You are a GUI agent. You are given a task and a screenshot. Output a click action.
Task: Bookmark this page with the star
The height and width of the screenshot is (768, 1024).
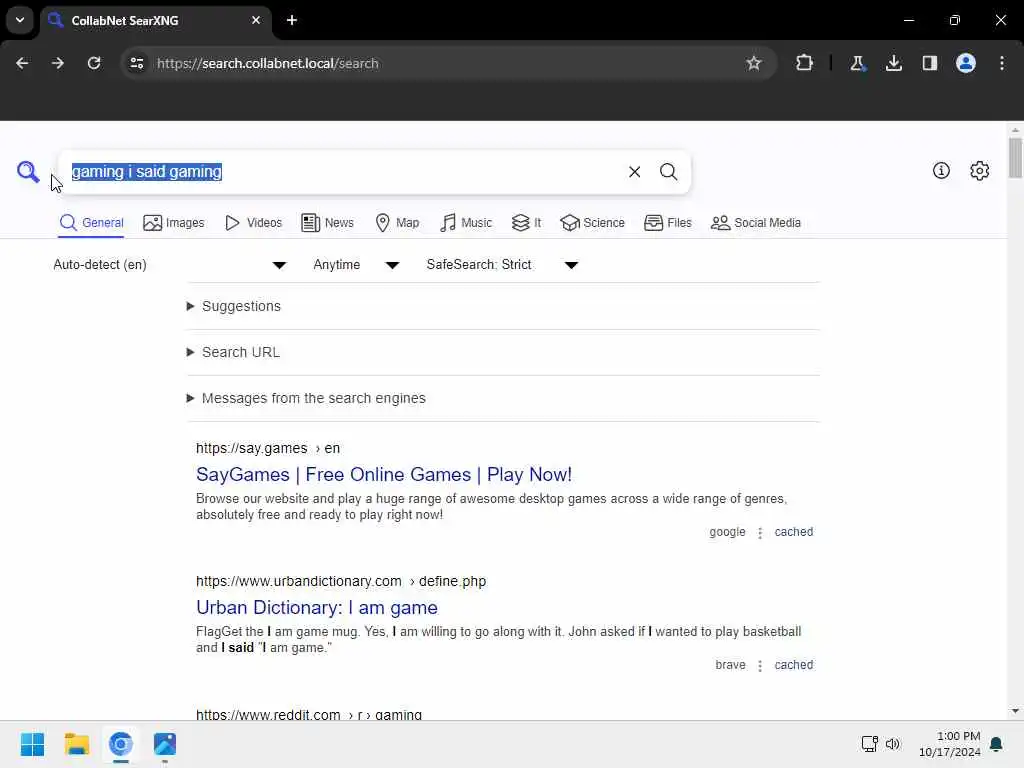[754, 63]
